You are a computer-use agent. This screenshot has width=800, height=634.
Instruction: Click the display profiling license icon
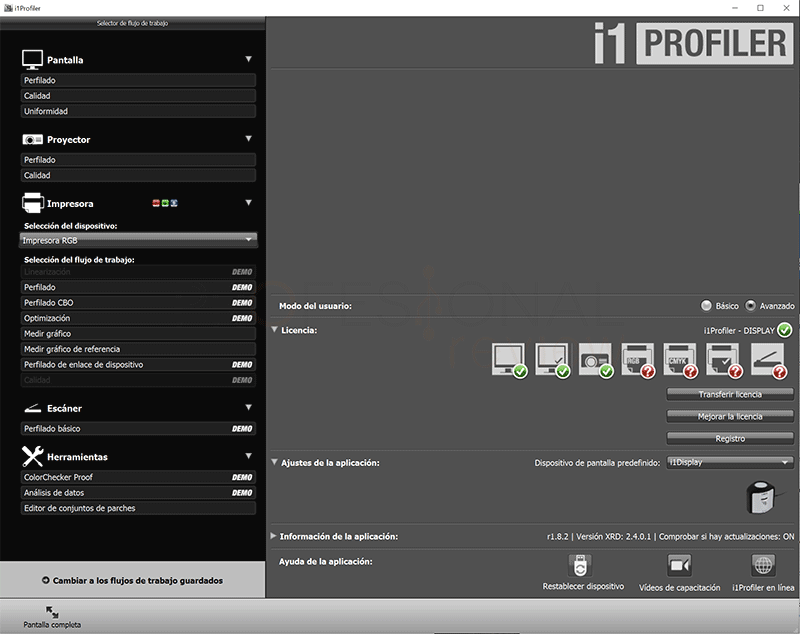coord(509,361)
